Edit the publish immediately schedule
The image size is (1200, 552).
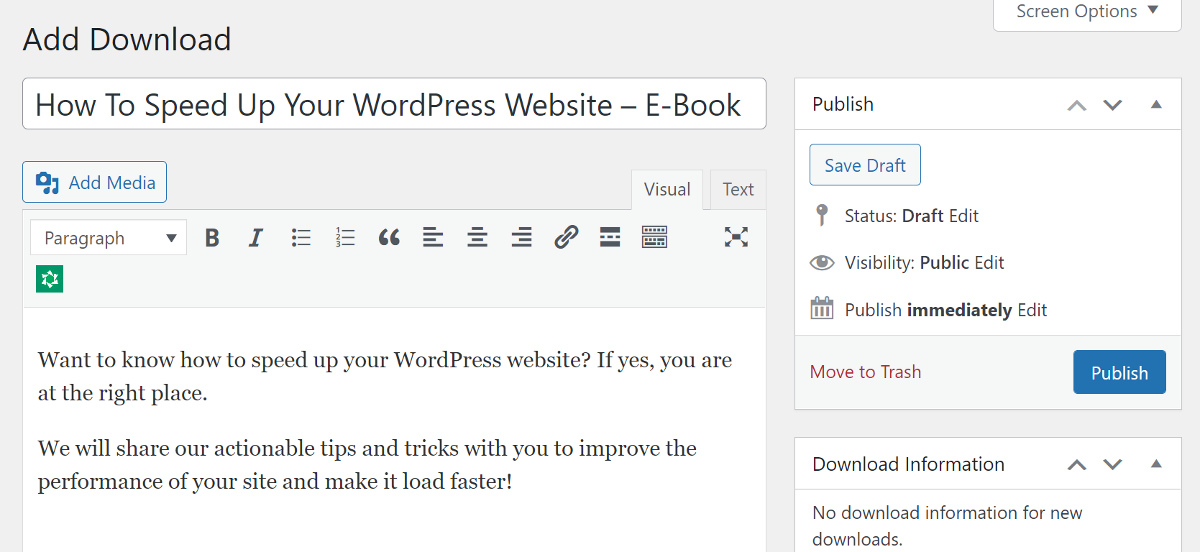[x=1032, y=310]
